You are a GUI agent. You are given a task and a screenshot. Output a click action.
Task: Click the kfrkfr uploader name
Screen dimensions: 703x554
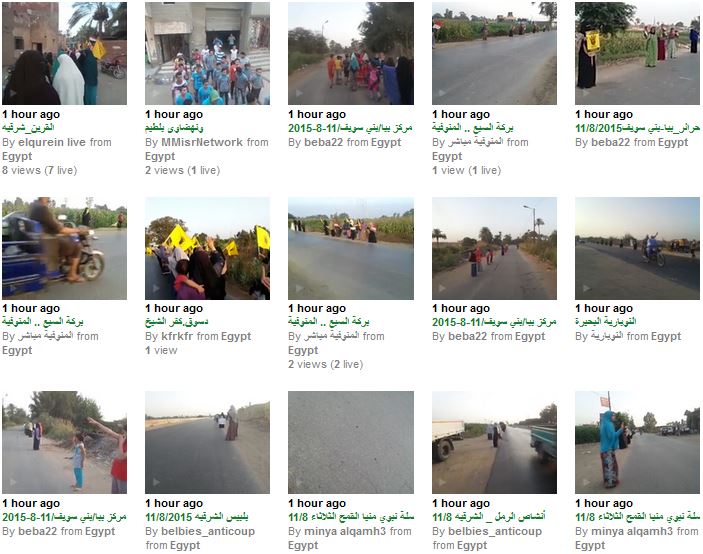tap(178, 336)
